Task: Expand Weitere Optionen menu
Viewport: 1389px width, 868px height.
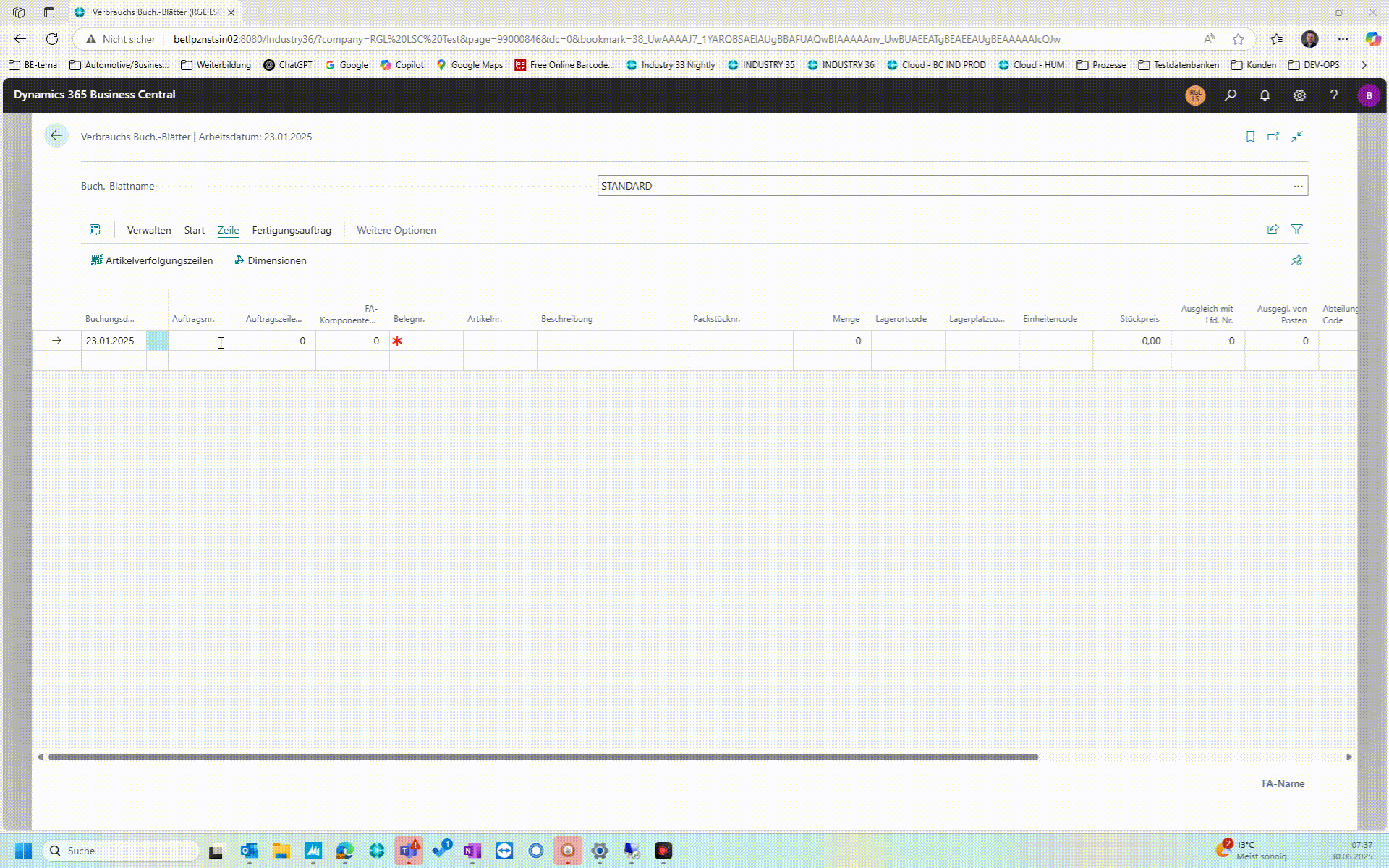Action: (x=396, y=230)
